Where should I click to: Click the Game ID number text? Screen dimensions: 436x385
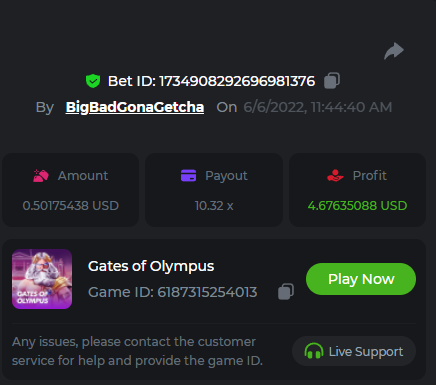[207, 292]
